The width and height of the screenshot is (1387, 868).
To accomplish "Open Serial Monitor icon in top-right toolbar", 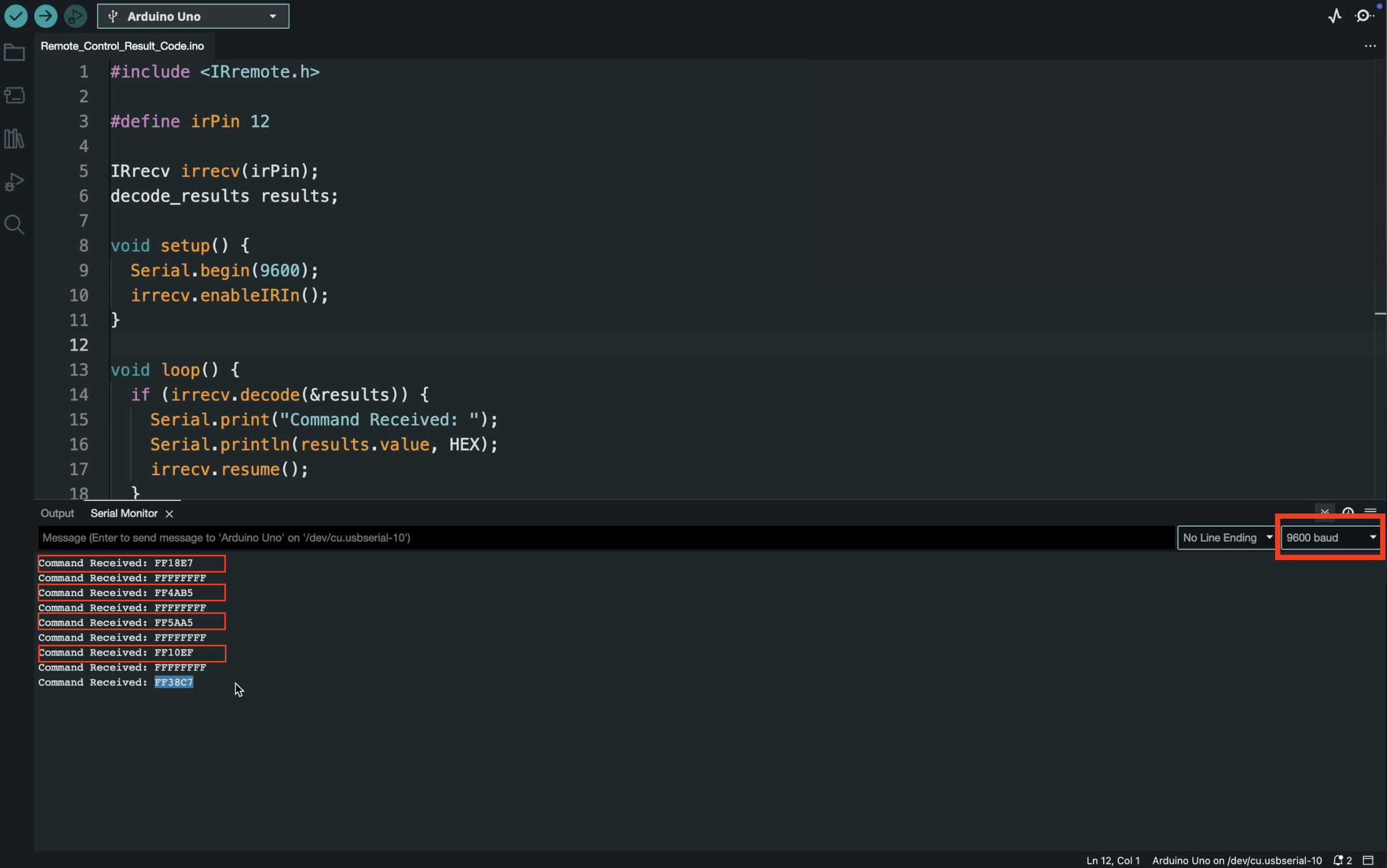I will pyautogui.click(x=1364, y=16).
